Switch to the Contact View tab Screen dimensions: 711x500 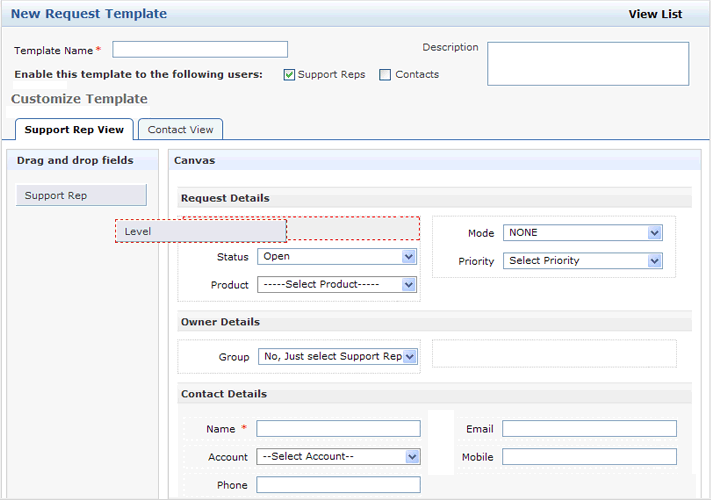180,130
